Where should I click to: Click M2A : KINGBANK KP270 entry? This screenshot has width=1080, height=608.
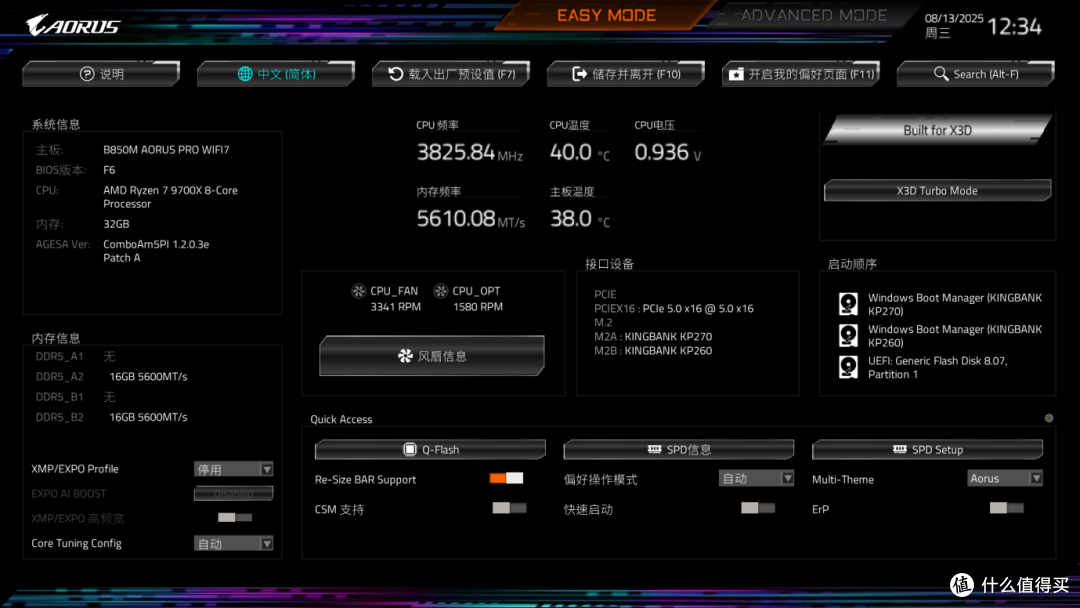(653, 336)
